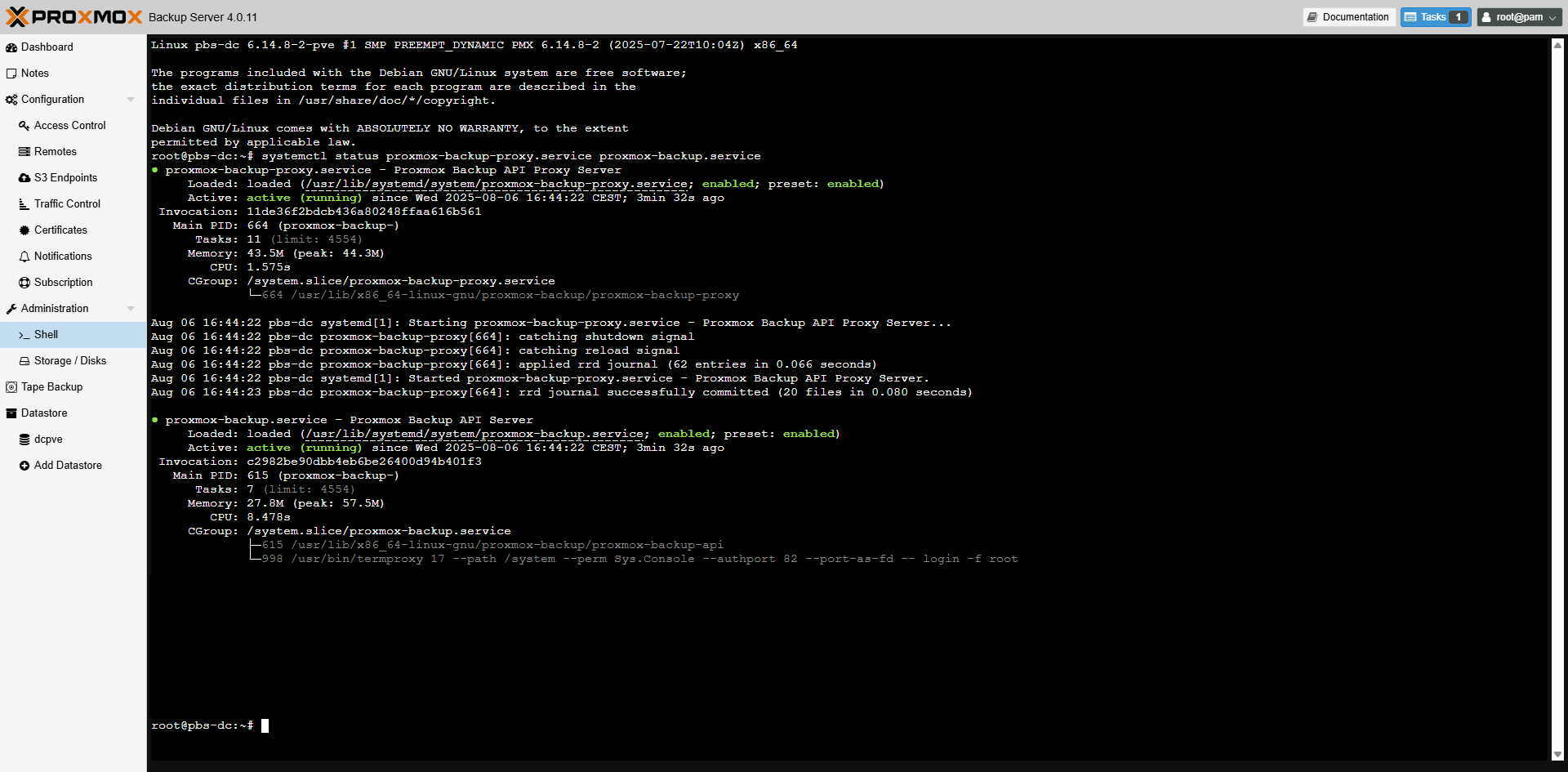Click the terminal scrollbar down arrow
The width and height of the screenshot is (1568, 772).
[x=1557, y=755]
